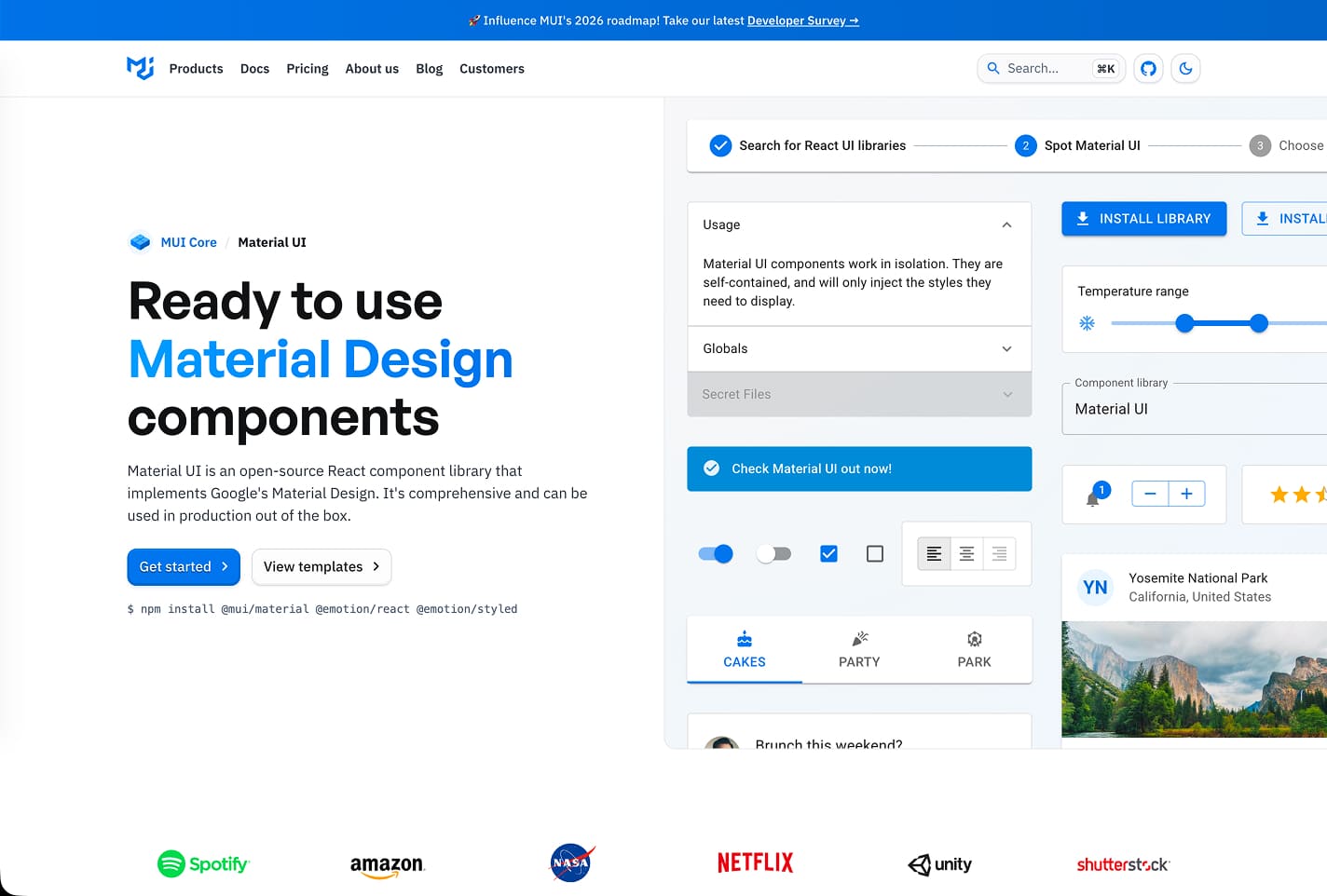The height and width of the screenshot is (896, 1327).
Task: Select the left text alignment icon
Action: click(934, 554)
